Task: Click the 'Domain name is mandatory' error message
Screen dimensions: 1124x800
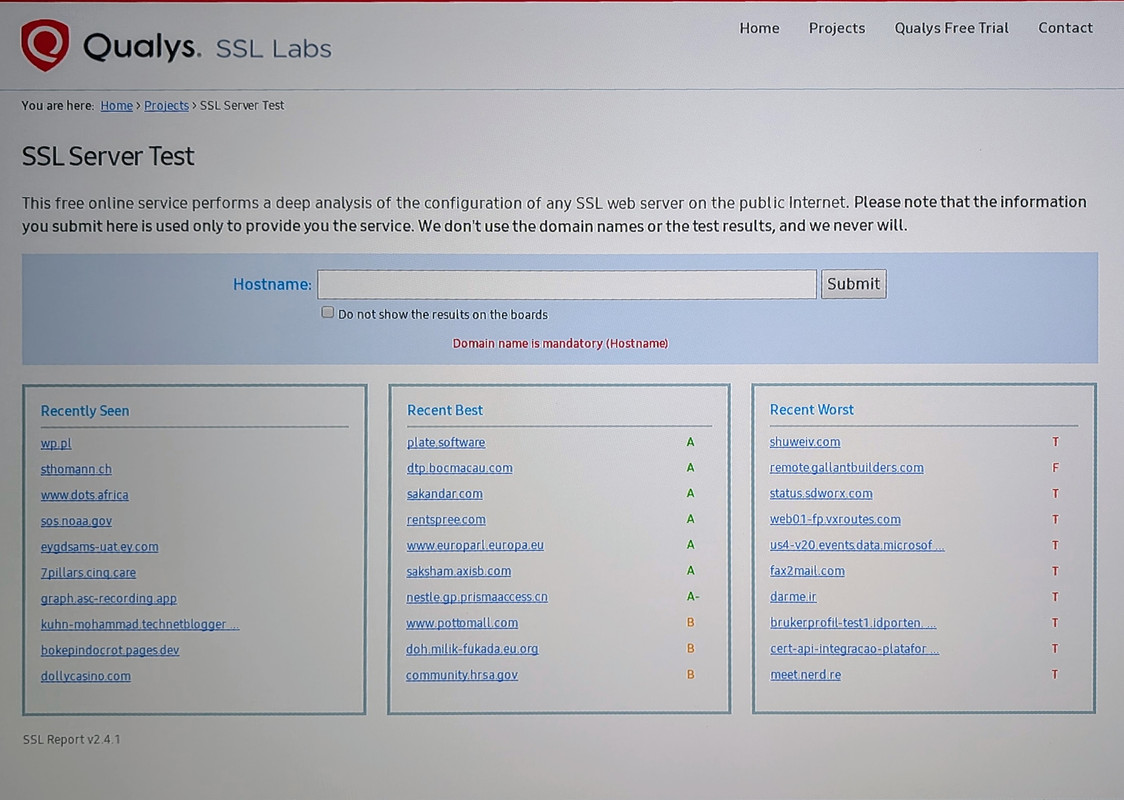Action: point(560,343)
